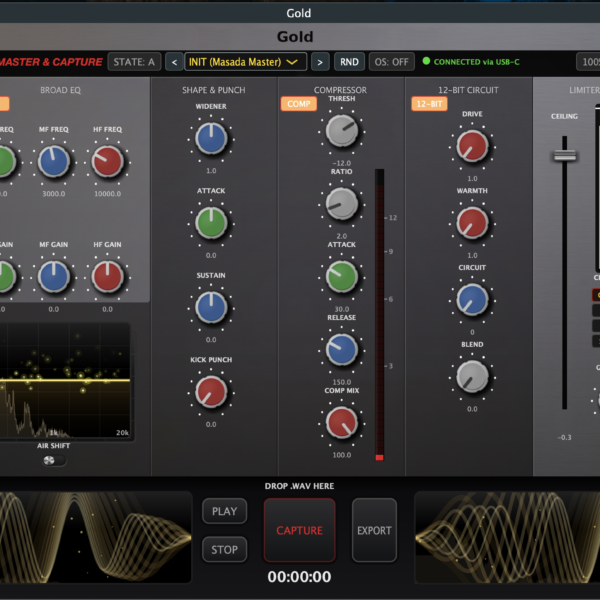
Task: Click the grey Blend knob
Action: (472, 376)
